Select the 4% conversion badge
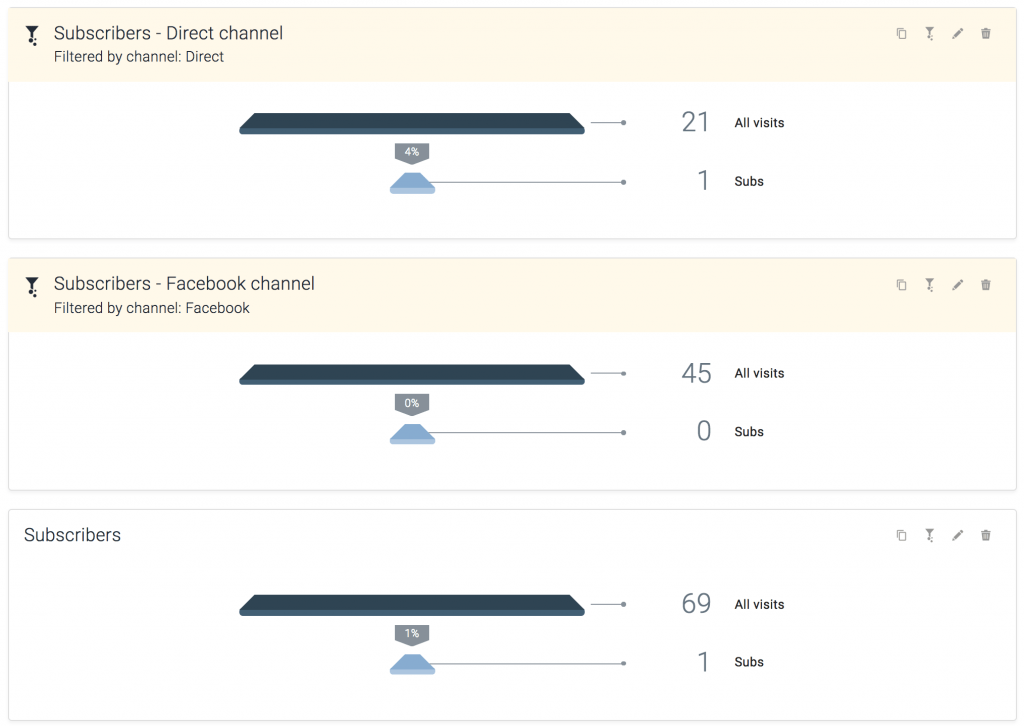 411,153
